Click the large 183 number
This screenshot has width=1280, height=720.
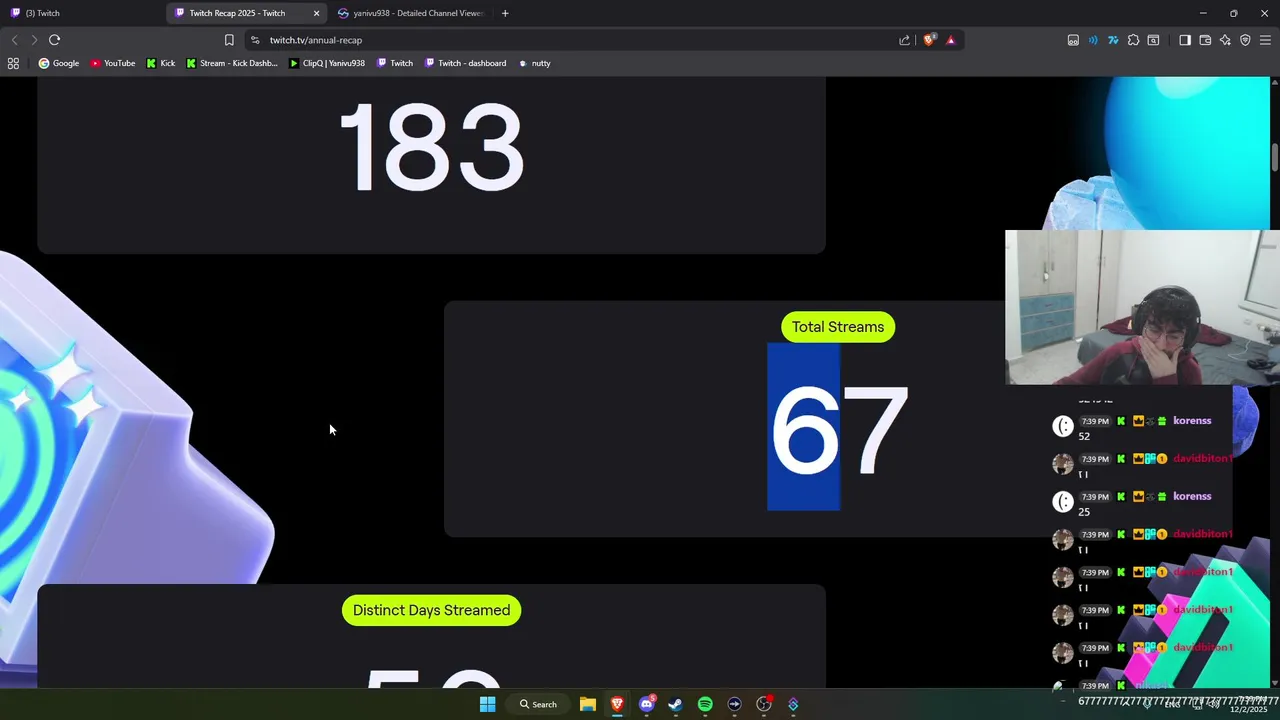tap(431, 148)
